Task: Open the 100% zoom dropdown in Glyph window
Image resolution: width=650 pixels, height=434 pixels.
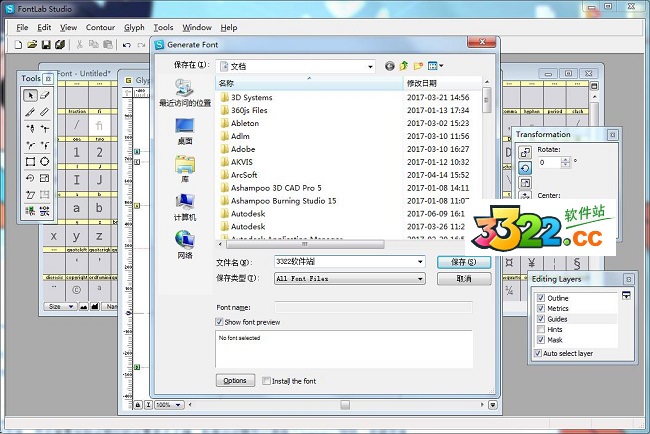Action: [x=178, y=405]
